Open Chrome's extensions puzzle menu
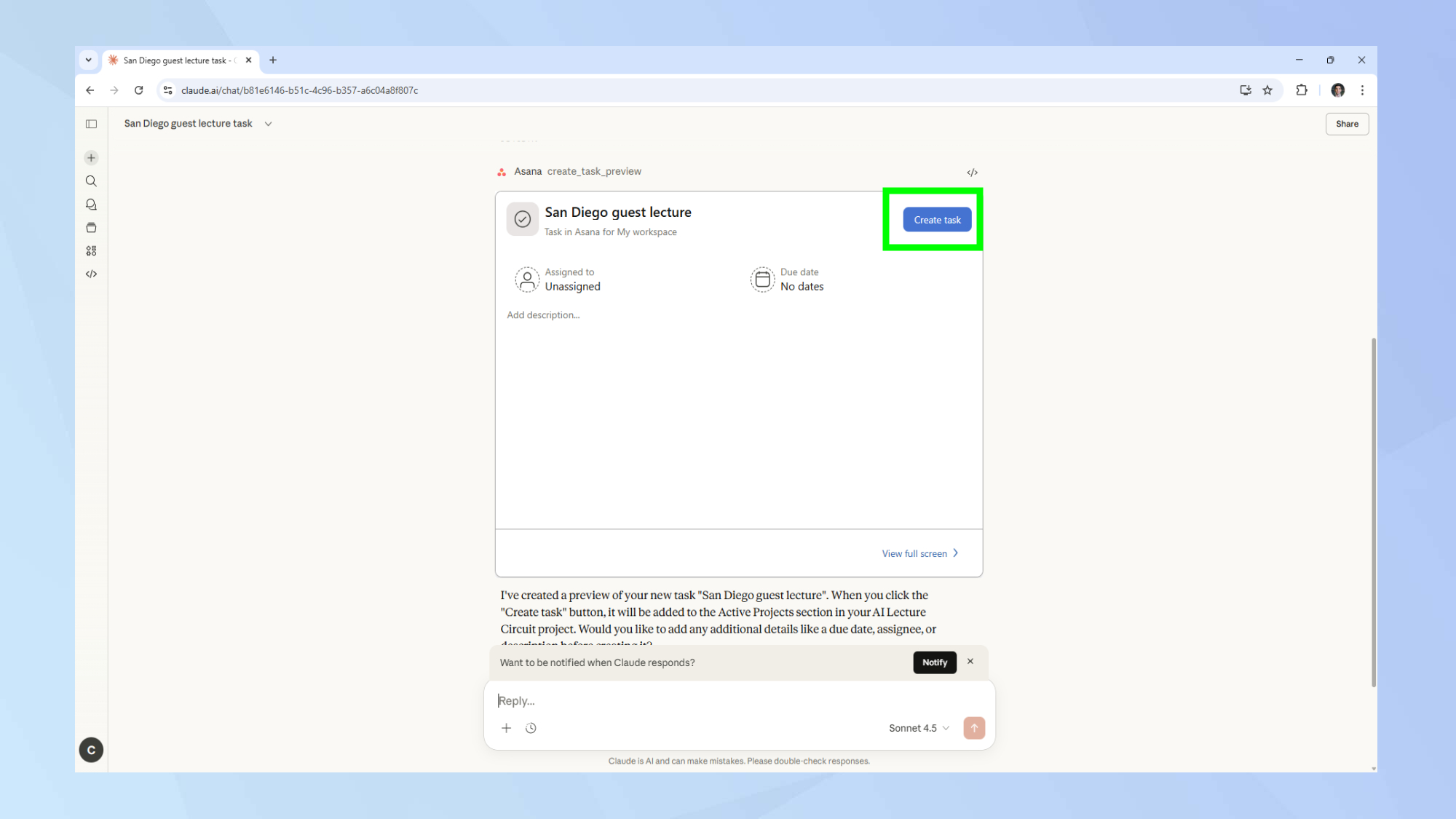 tap(1302, 90)
